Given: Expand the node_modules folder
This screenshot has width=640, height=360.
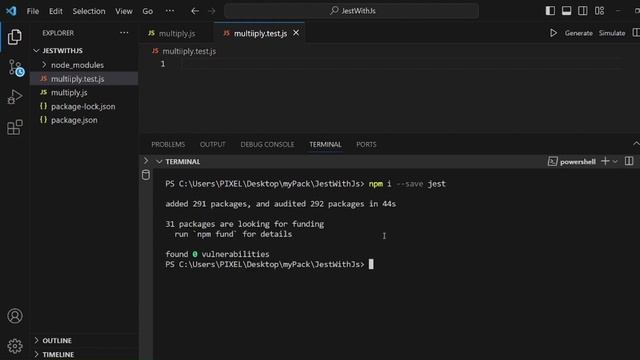Looking at the screenshot, I should (x=77, y=65).
